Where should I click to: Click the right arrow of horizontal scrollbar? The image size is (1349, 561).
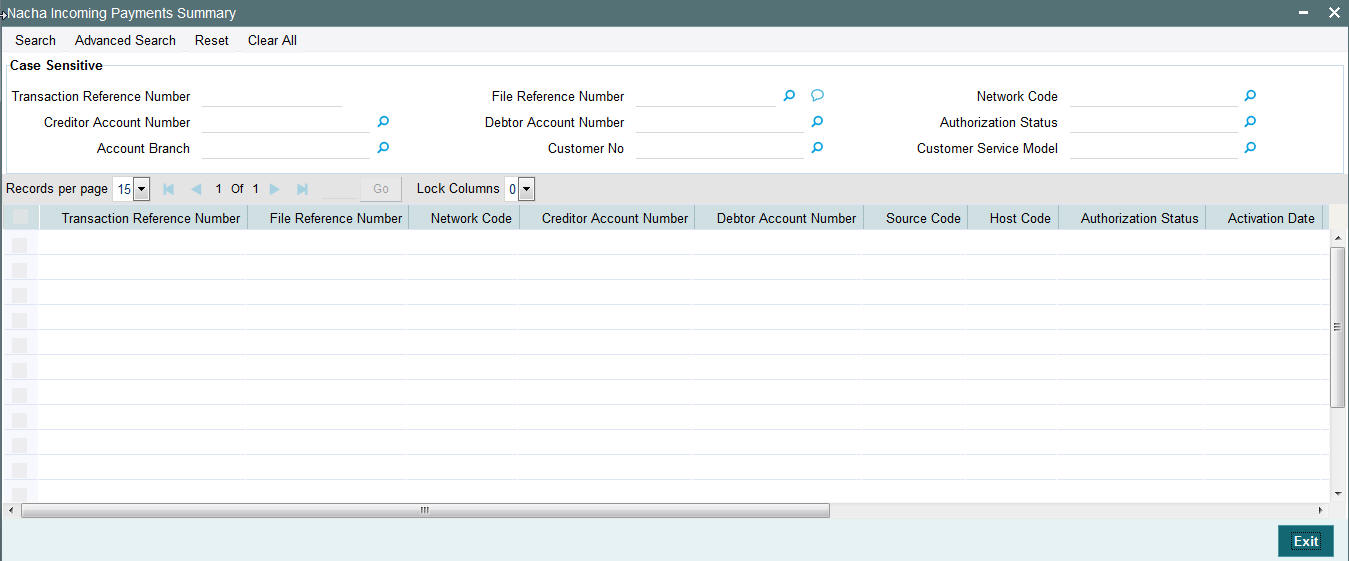tap(1319, 510)
